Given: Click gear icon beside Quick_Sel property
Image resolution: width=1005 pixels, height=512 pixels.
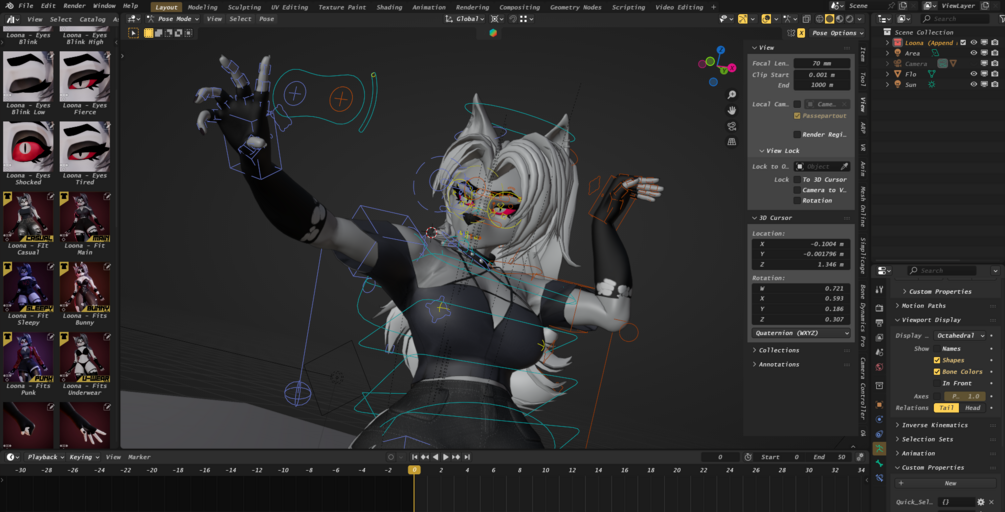Looking at the screenshot, I should (980, 502).
